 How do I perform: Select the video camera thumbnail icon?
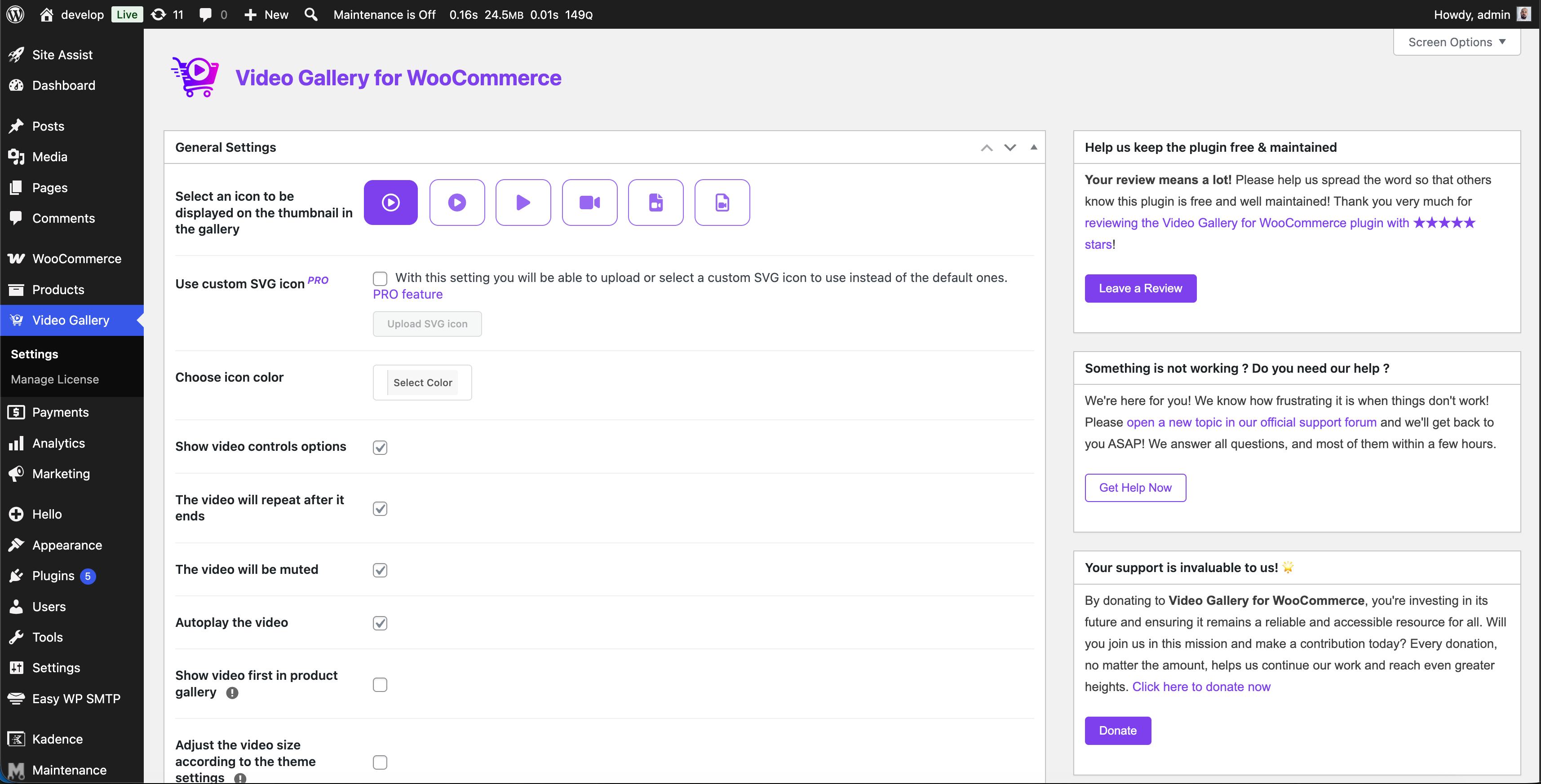coord(589,202)
